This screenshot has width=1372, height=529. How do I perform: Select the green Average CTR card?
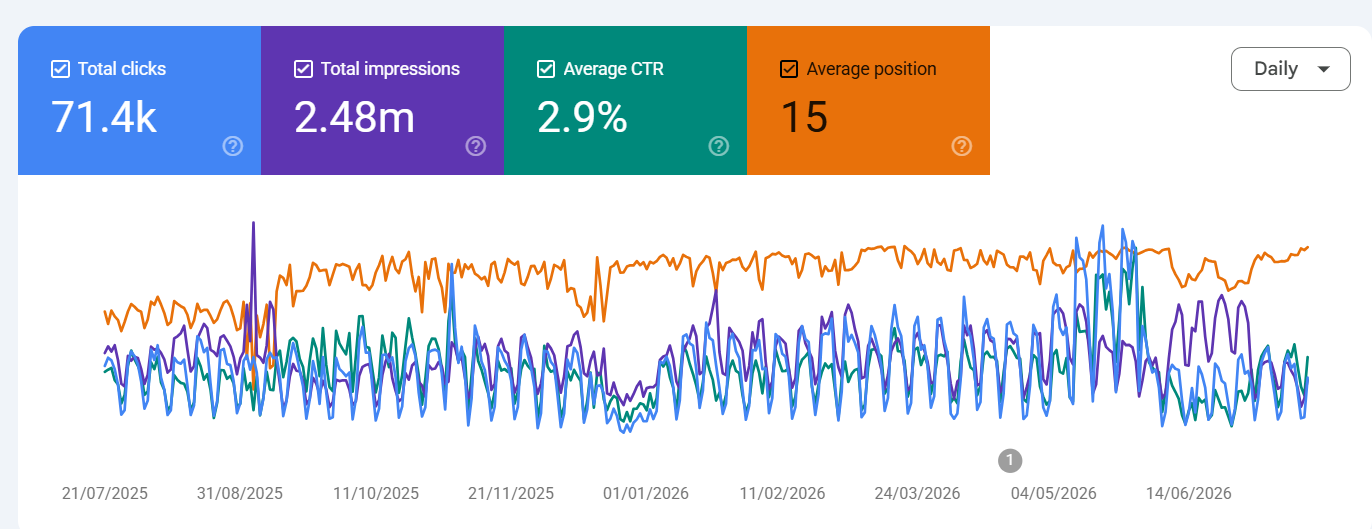pos(626,101)
